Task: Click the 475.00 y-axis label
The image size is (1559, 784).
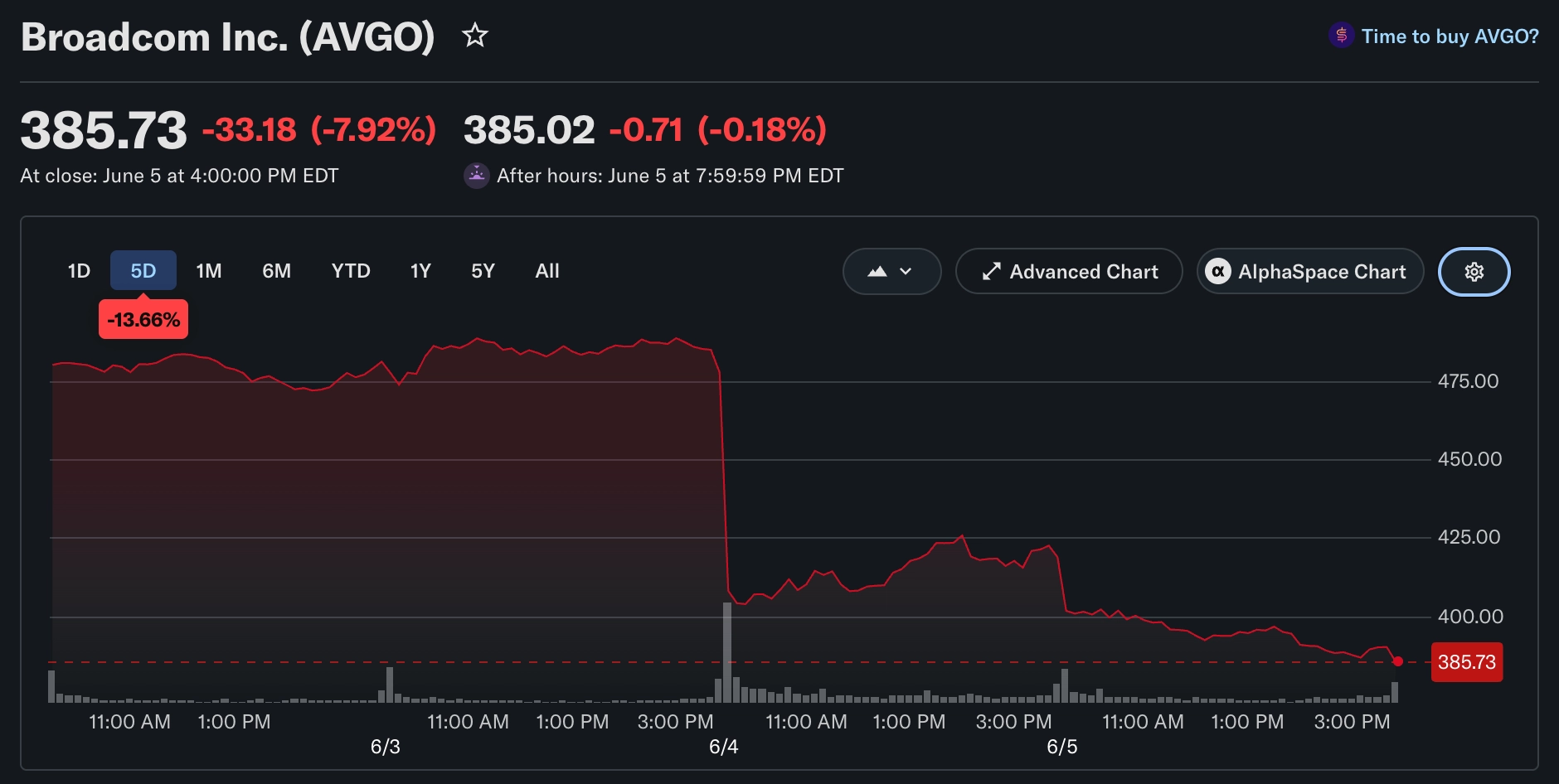Action: click(x=1469, y=381)
